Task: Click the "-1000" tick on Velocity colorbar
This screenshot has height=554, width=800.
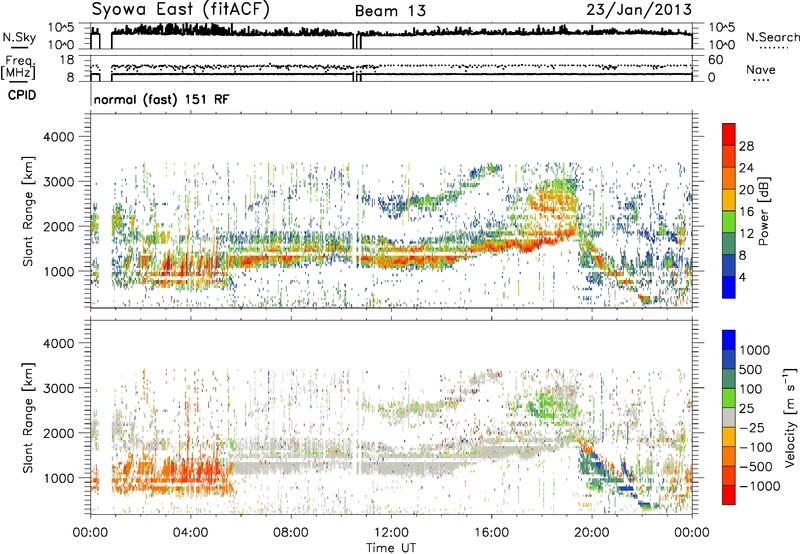Action: pyautogui.click(x=759, y=486)
